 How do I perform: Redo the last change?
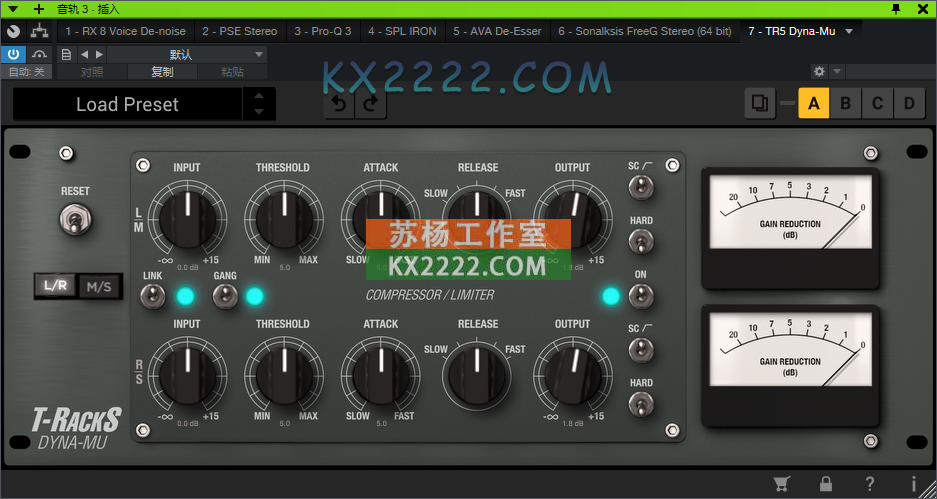pos(370,104)
